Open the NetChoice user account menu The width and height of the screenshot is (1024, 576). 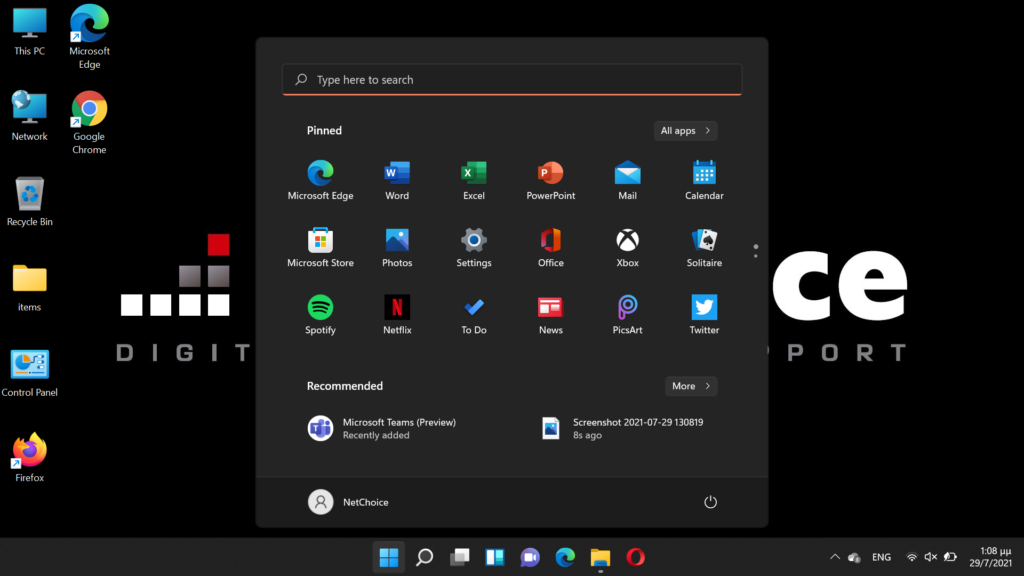coord(348,502)
